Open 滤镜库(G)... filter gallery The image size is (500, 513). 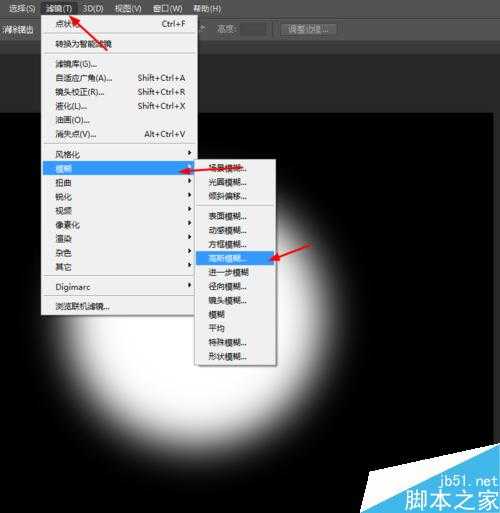pyautogui.click(x=119, y=64)
